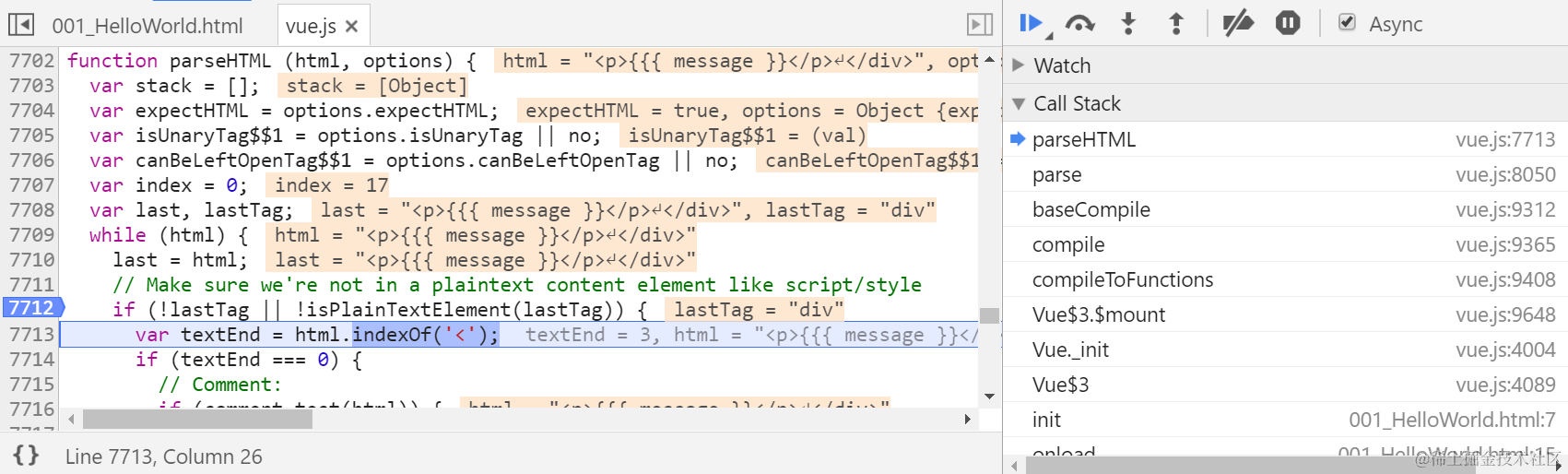Viewport: 1568px width, 474px height.
Task: Click the editor horizontal scroll-left arrow
Action: point(71,420)
